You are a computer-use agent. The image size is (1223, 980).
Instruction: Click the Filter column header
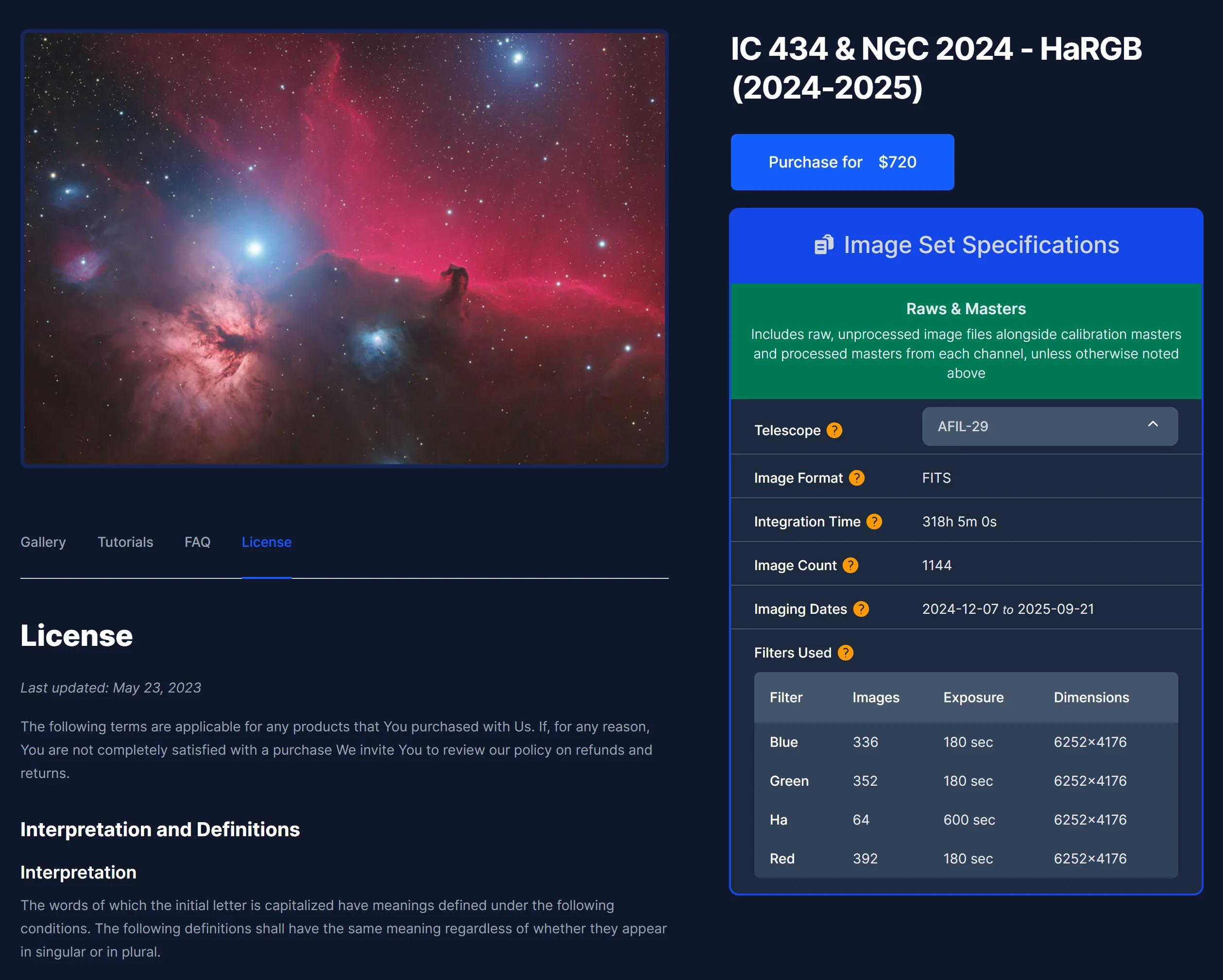[786, 697]
